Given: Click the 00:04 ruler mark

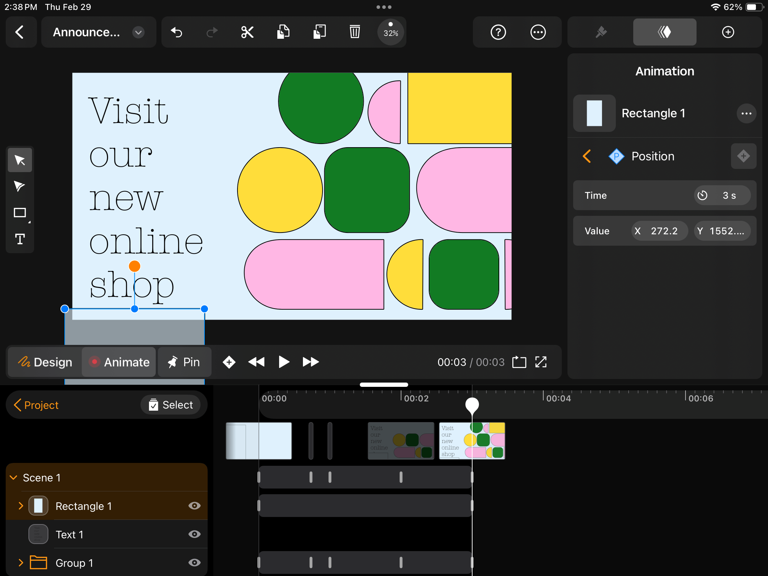Looking at the screenshot, I should click(558, 398).
